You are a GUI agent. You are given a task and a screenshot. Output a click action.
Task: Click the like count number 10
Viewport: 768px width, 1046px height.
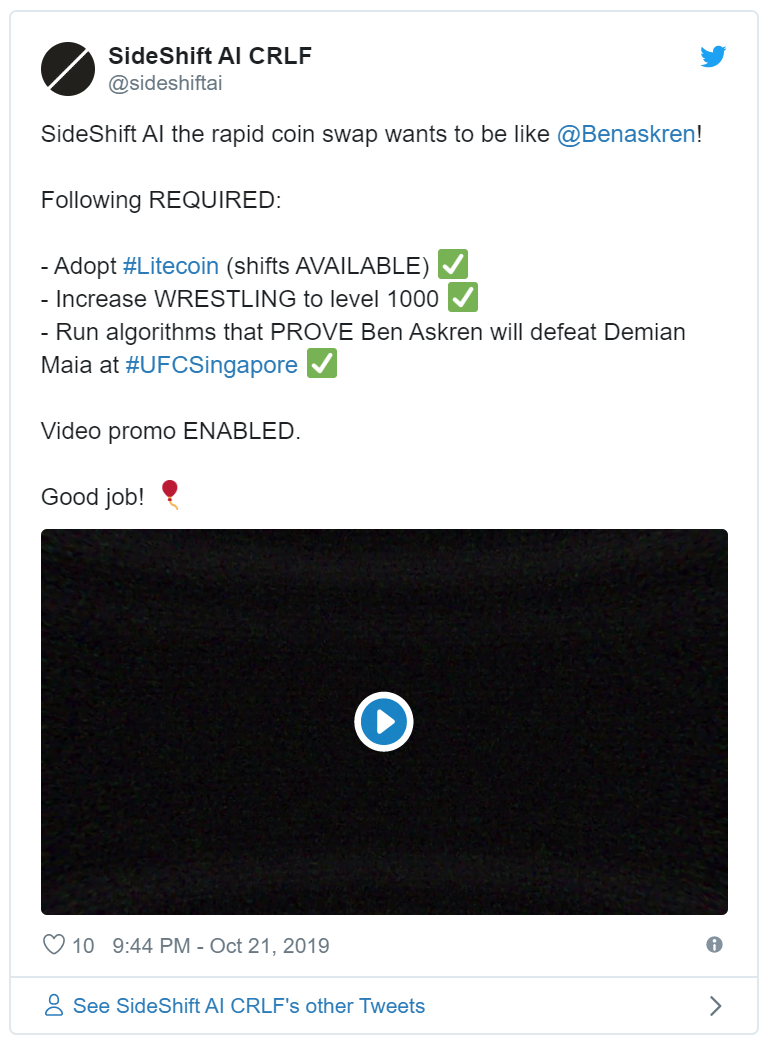[x=83, y=945]
